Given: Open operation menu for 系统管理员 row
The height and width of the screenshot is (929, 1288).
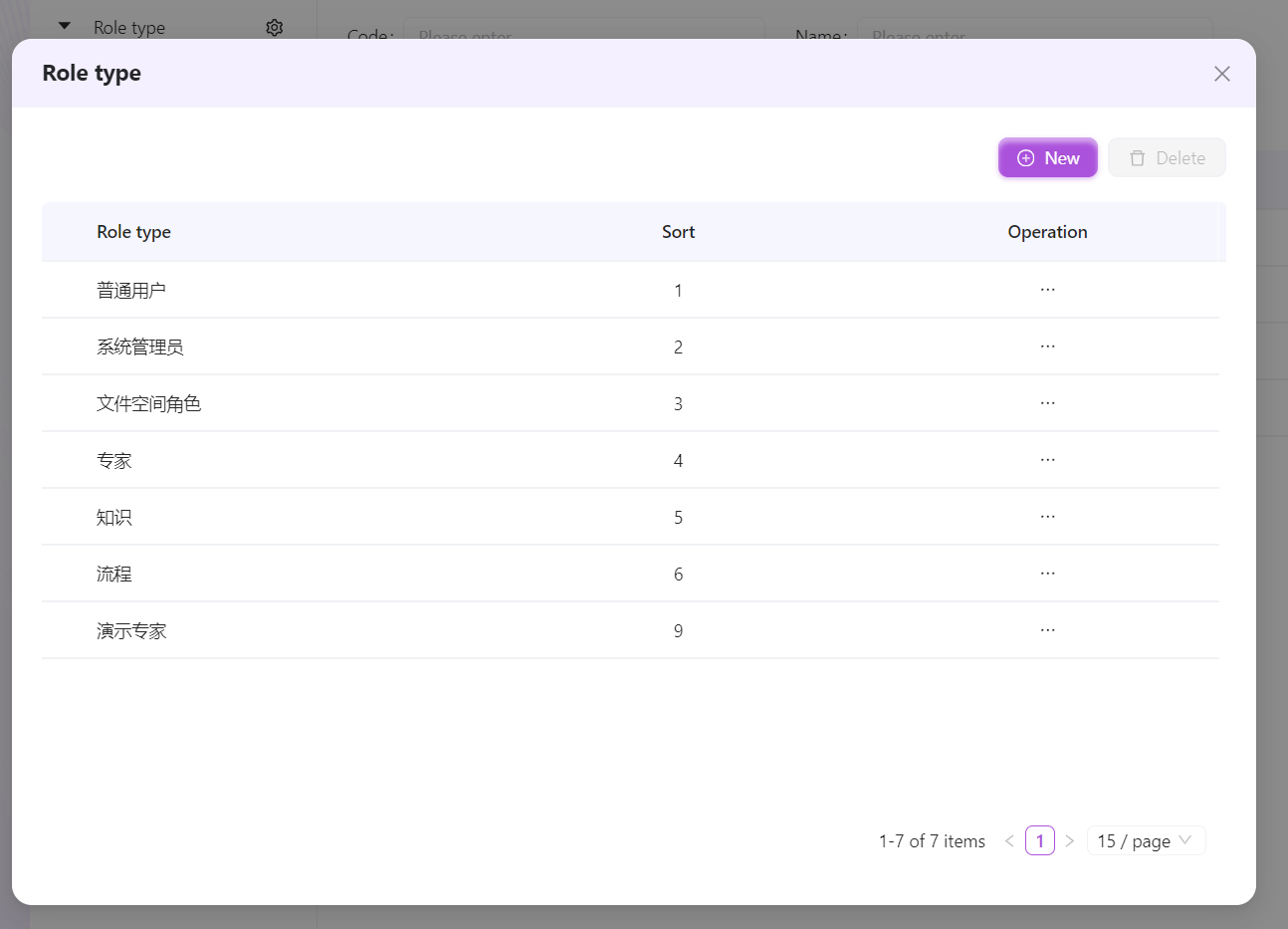Looking at the screenshot, I should [x=1047, y=347].
